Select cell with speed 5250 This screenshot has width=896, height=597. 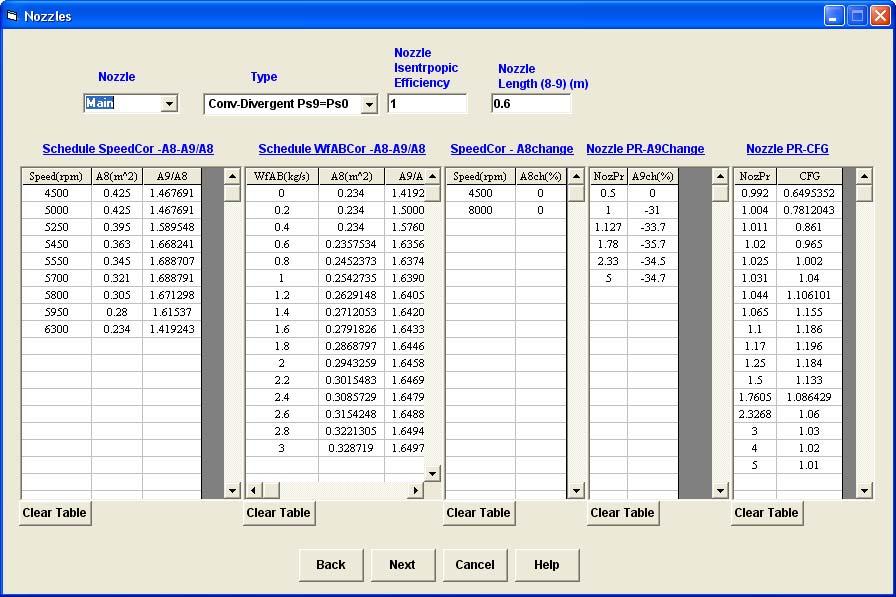pyautogui.click(x=57, y=227)
